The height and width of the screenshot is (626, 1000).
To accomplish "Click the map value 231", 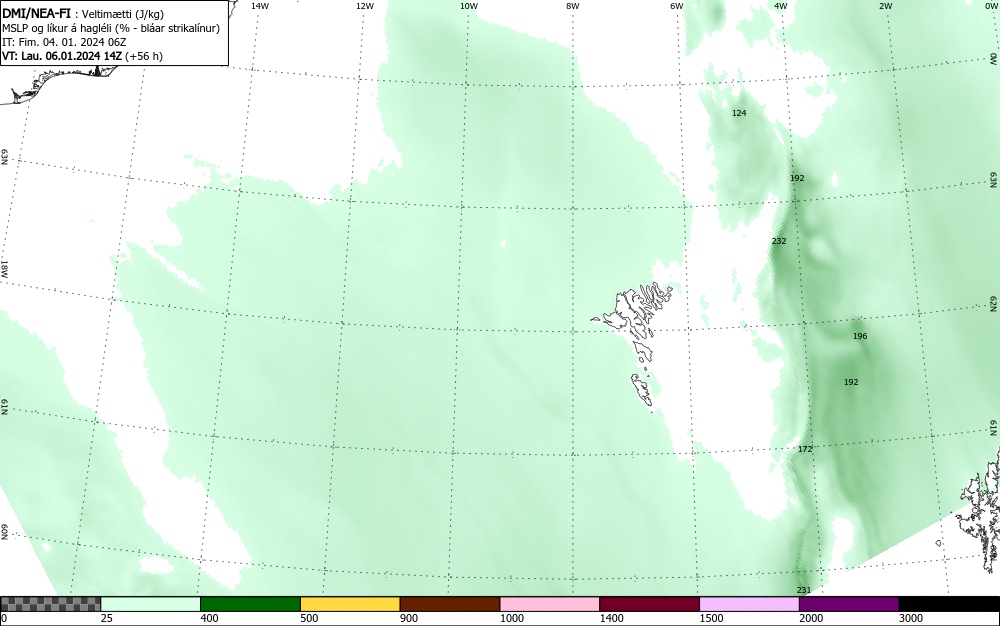I will [x=804, y=590].
